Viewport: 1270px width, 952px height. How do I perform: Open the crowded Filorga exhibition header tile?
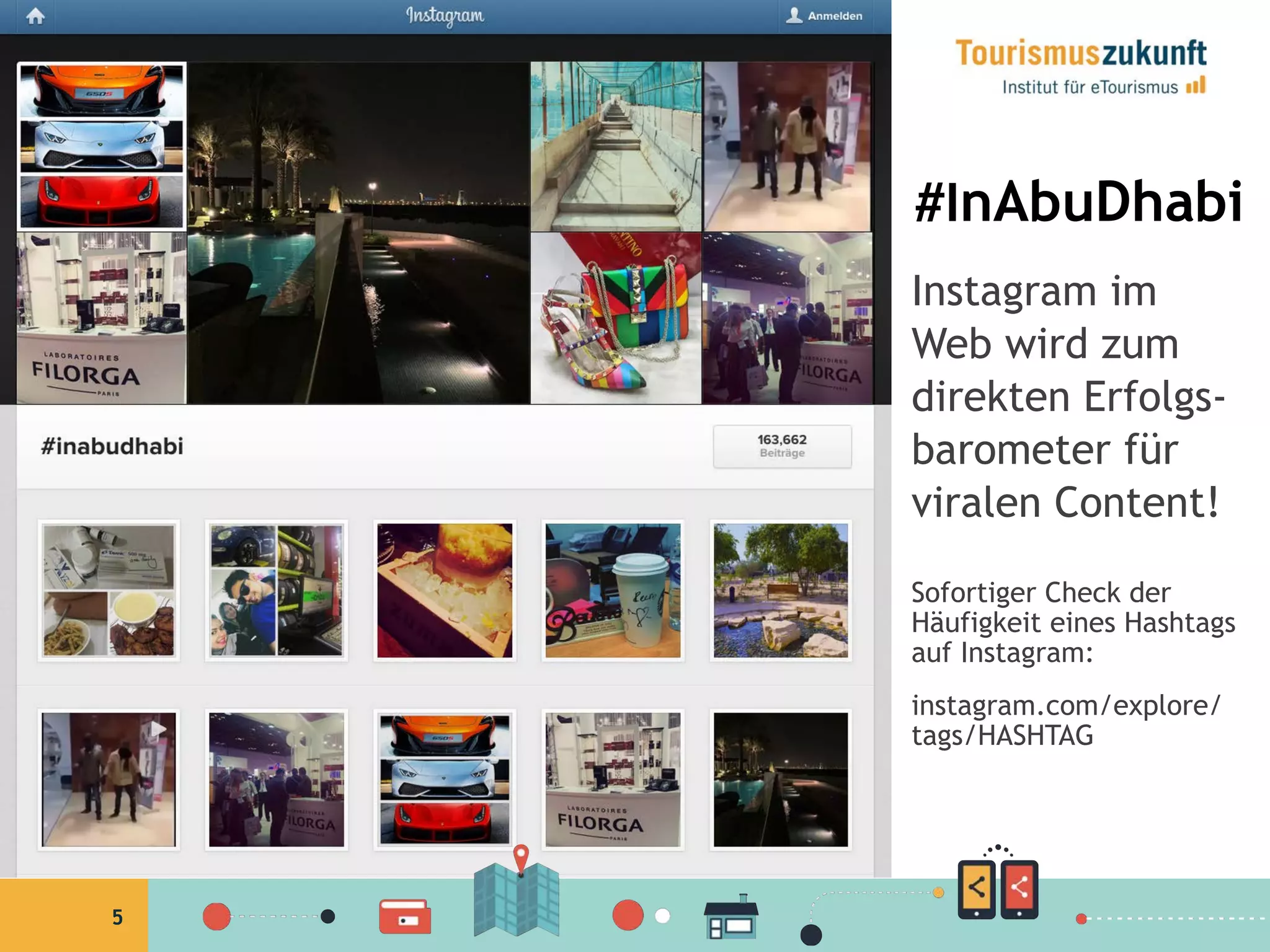point(787,319)
